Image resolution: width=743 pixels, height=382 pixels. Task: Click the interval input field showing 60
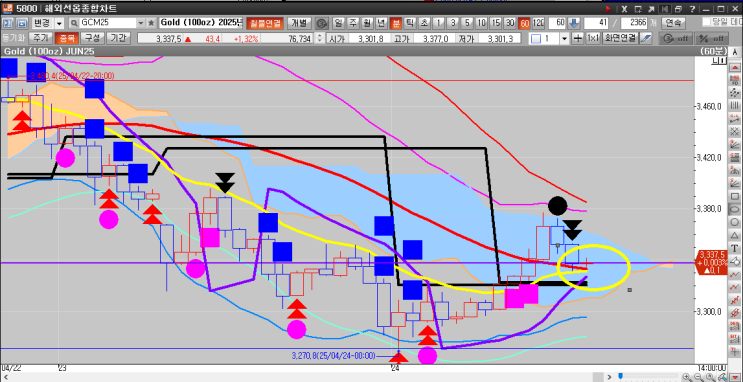pyautogui.click(x=557, y=23)
